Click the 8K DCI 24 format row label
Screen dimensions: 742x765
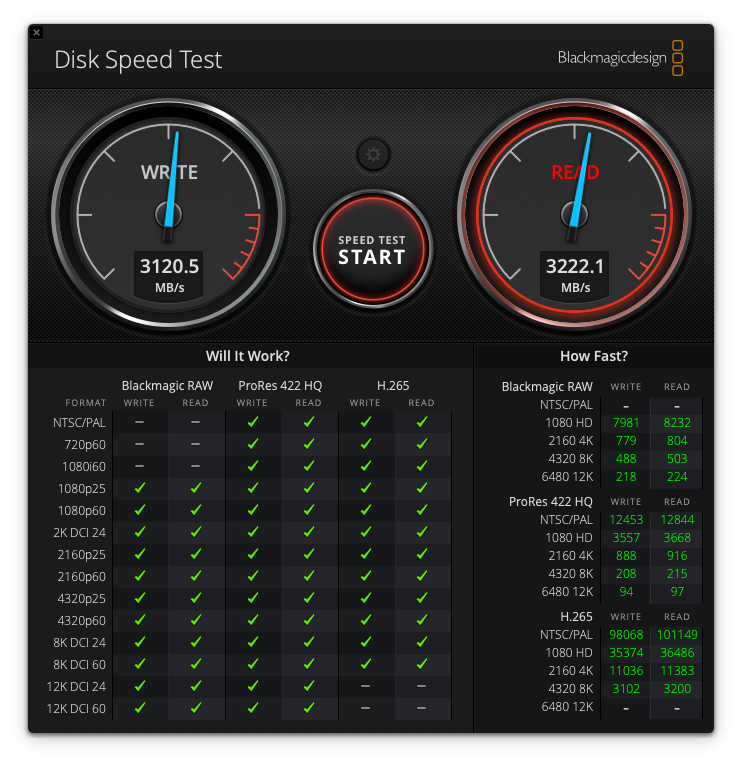click(80, 643)
